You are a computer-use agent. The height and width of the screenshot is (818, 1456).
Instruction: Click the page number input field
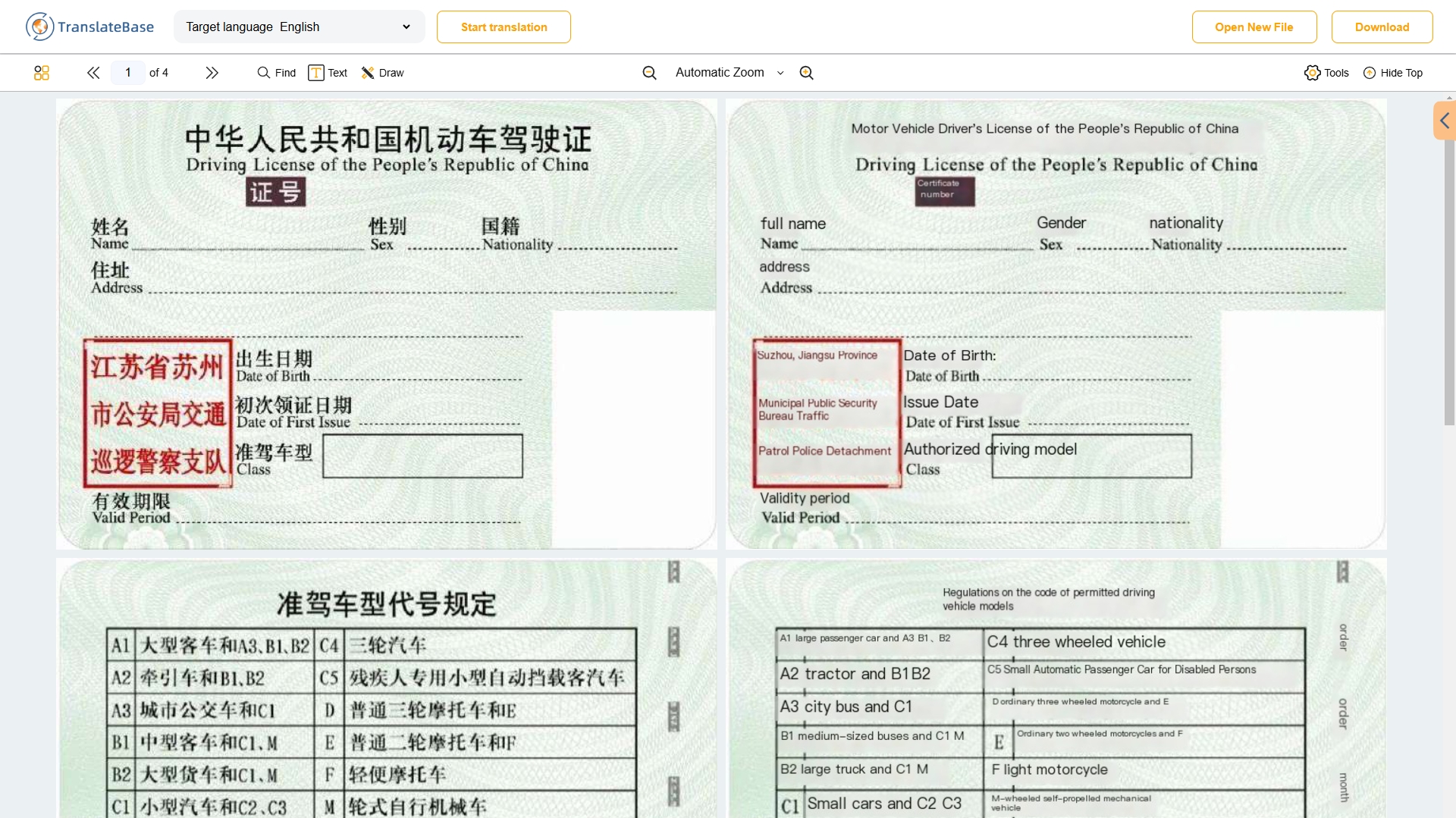pyautogui.click(x=128, y=73)
